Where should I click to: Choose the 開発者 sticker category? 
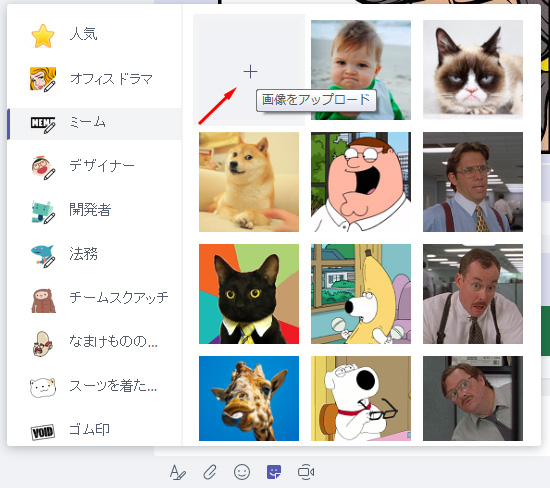[94, 210]
